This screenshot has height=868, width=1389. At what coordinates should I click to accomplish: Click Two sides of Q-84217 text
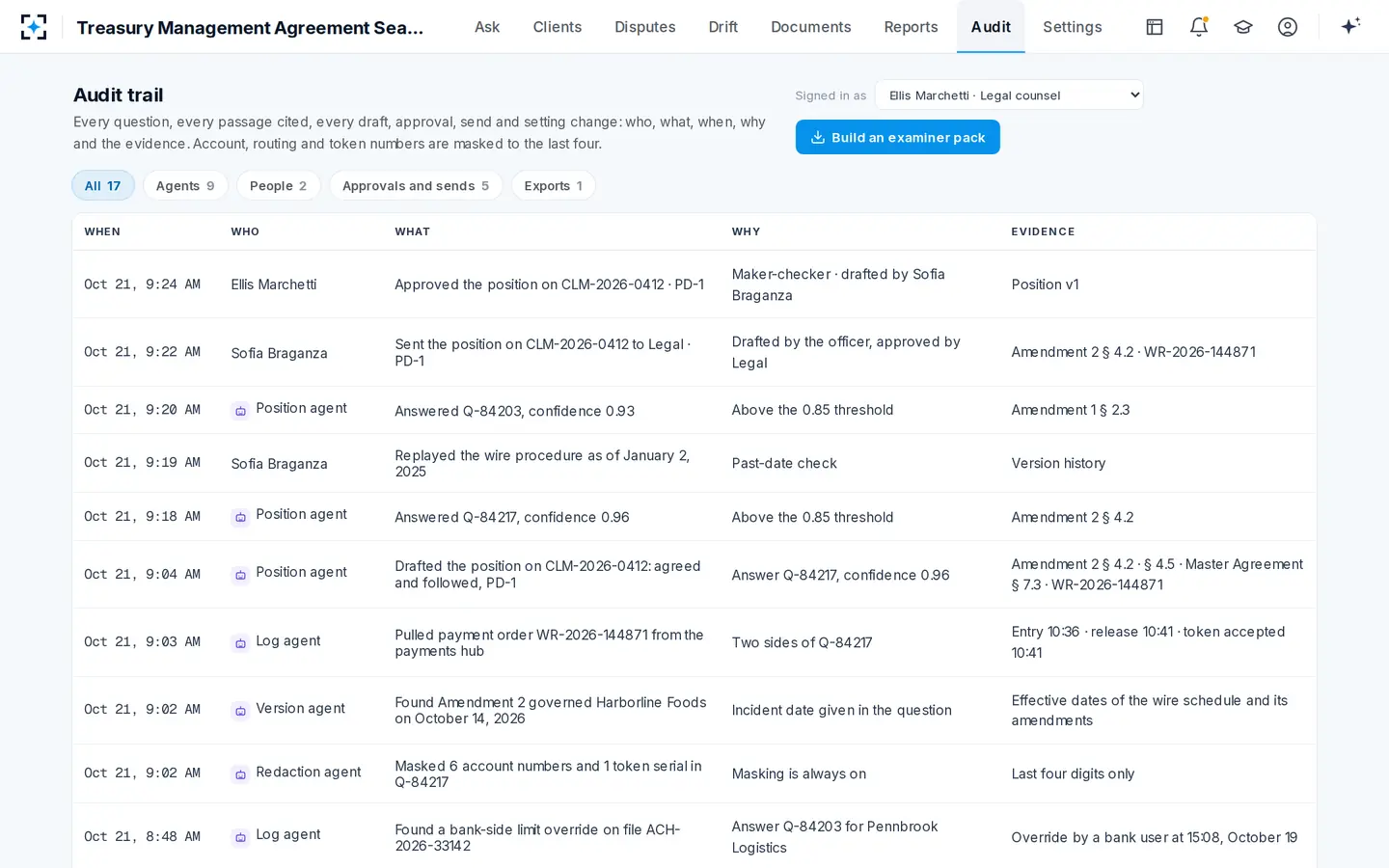pos(802,642)
